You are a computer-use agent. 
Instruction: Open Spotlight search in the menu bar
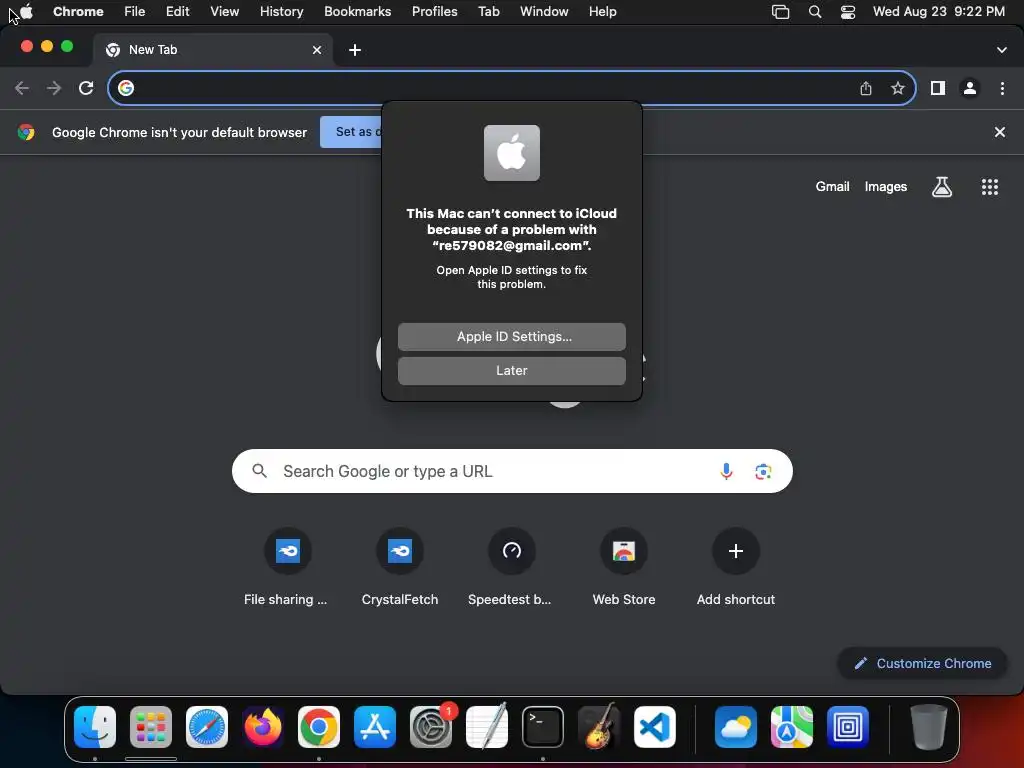click(814, 12)
